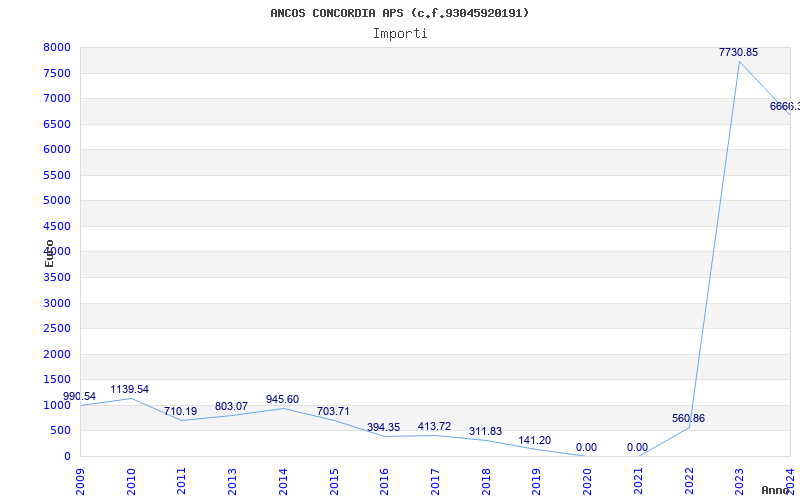Click the 4500 y-axis tick label

[x=57, y=226]
